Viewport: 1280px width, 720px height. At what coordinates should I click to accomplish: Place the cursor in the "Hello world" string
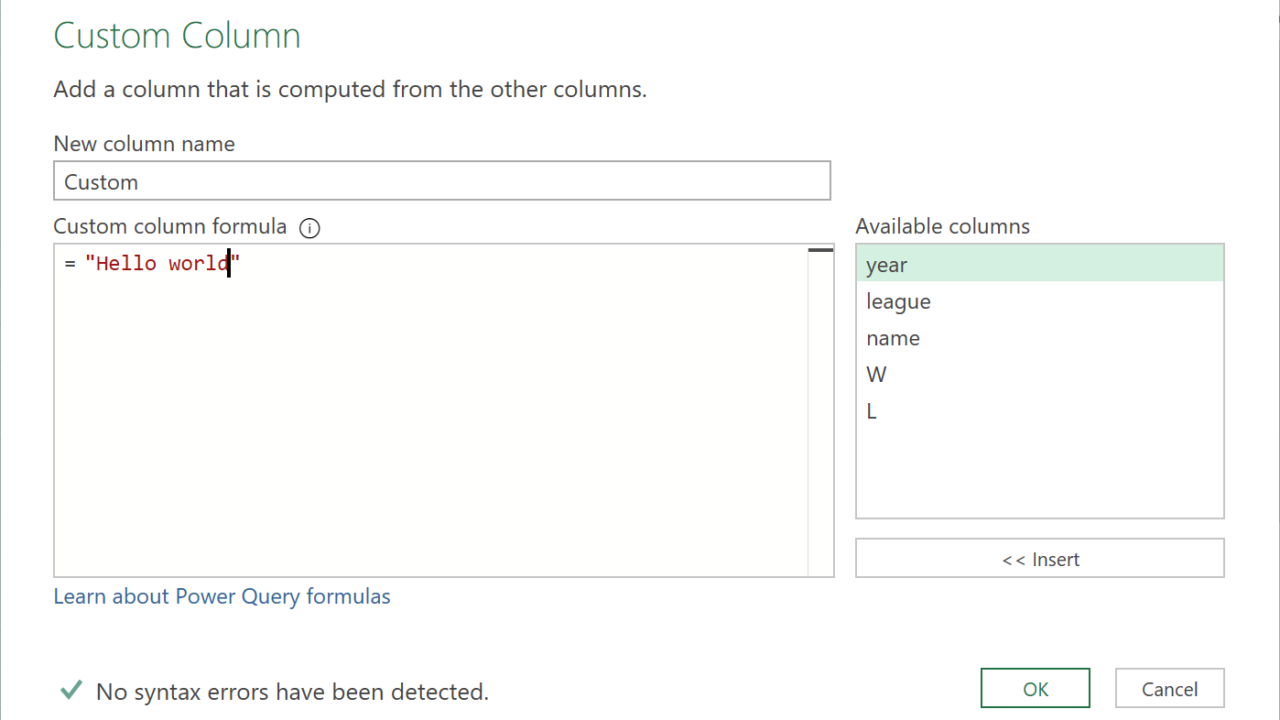(162, 264)
